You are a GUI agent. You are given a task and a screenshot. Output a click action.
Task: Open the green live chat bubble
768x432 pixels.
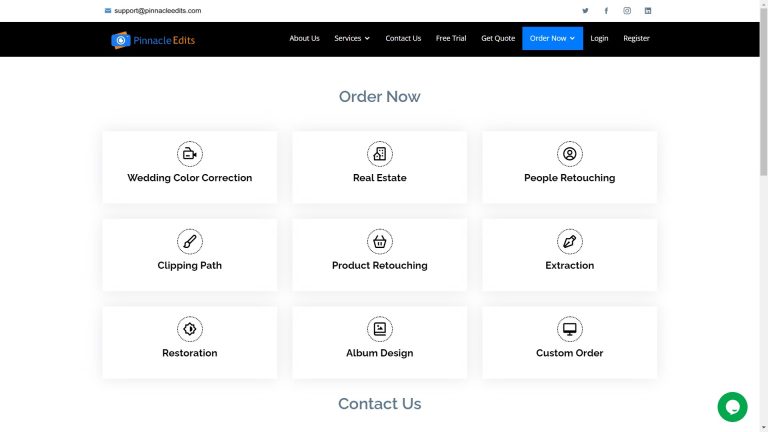click(x=732, y=406)
